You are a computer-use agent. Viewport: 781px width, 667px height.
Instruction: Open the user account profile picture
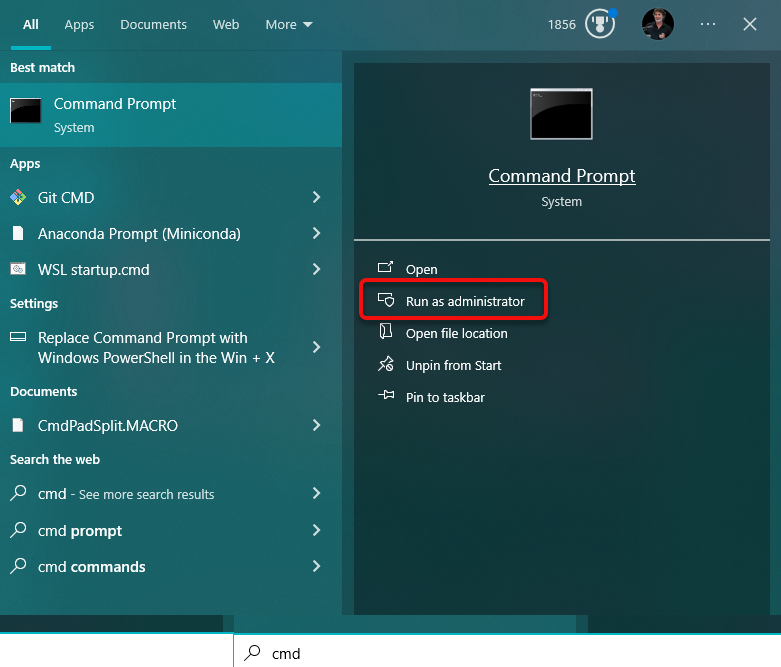658,24
